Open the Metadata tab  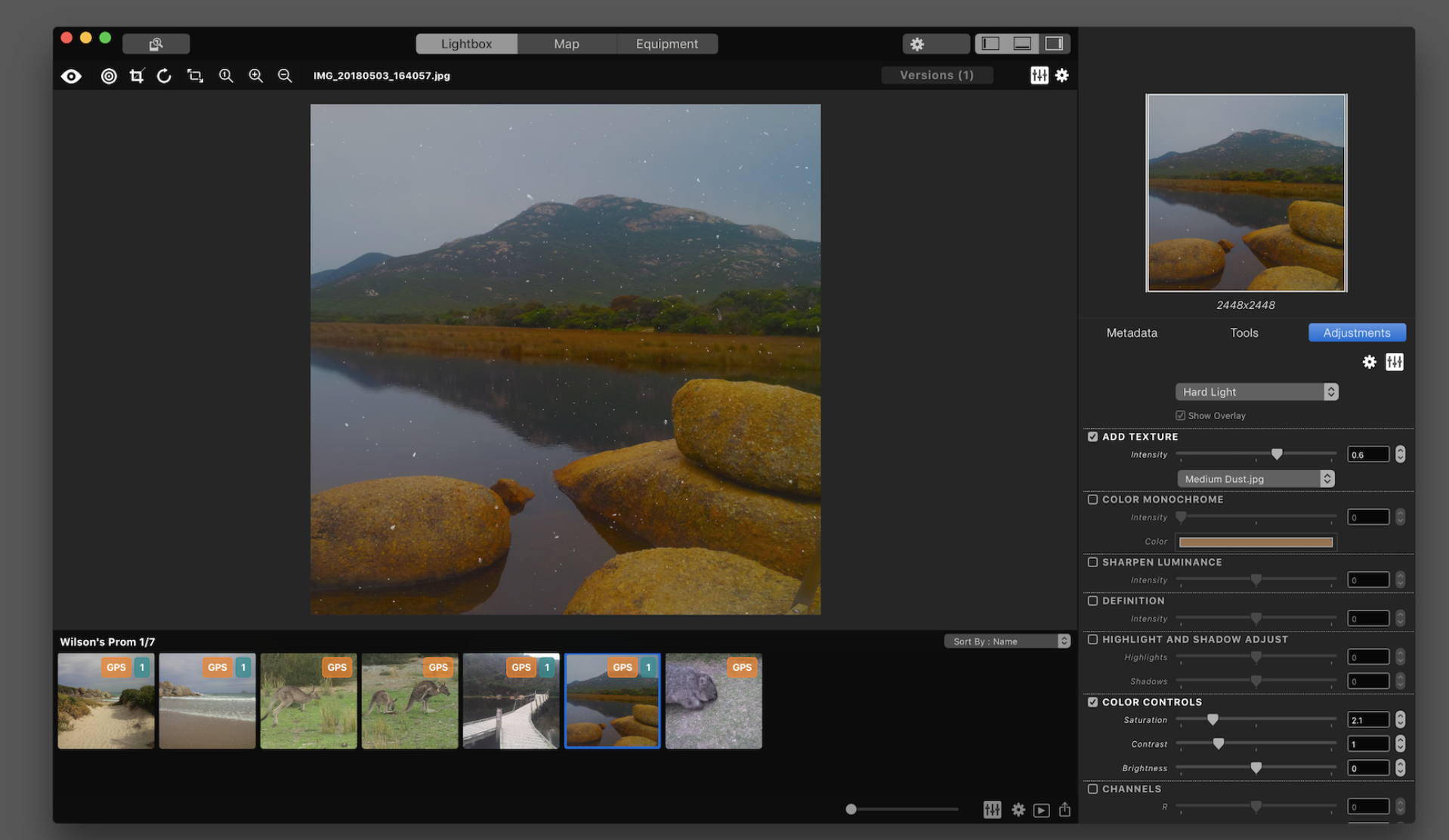[x=1131, y=332]
